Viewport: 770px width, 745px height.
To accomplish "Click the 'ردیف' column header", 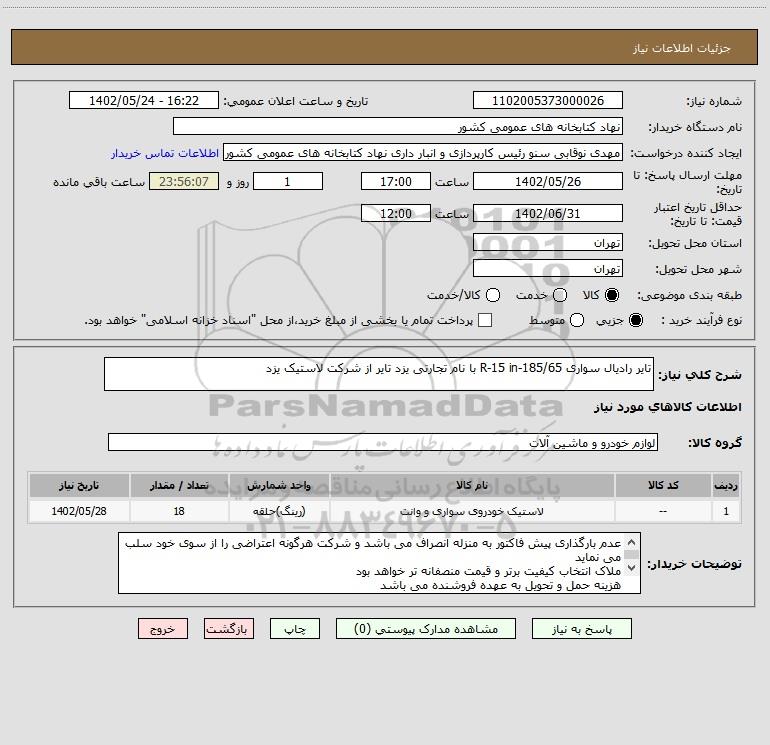I will click(726, 485).
